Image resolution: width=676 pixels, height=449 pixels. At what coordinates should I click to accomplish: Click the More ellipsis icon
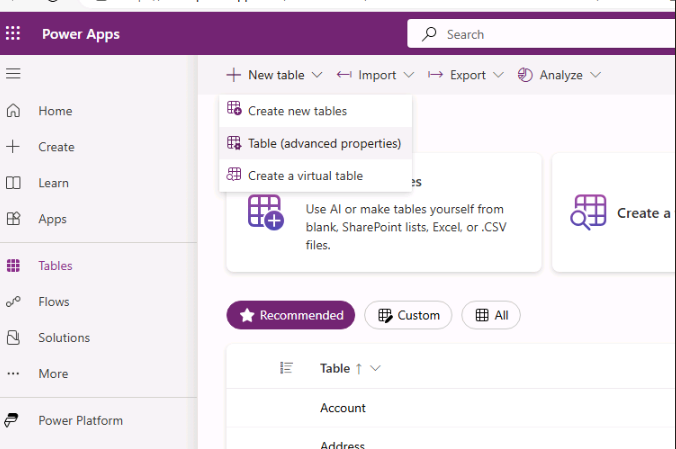pos(13,374)
